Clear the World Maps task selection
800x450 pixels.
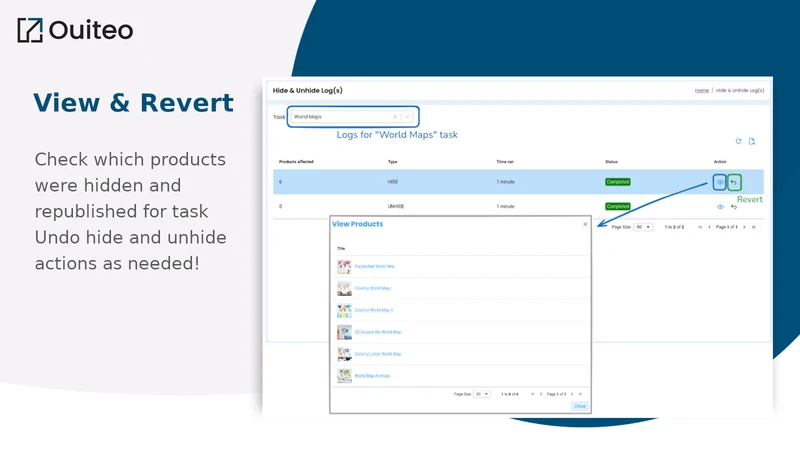click(x=395, y=117)
